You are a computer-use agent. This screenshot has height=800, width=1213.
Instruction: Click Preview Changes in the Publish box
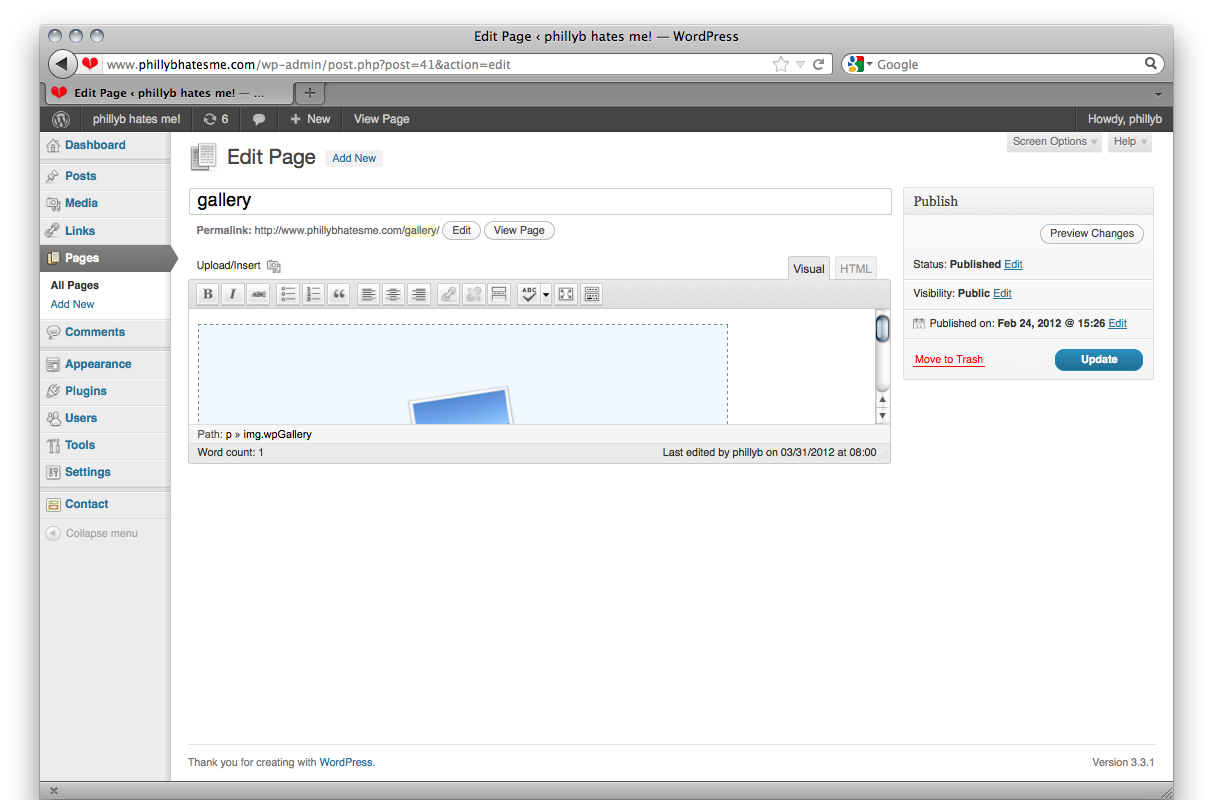1091,233
